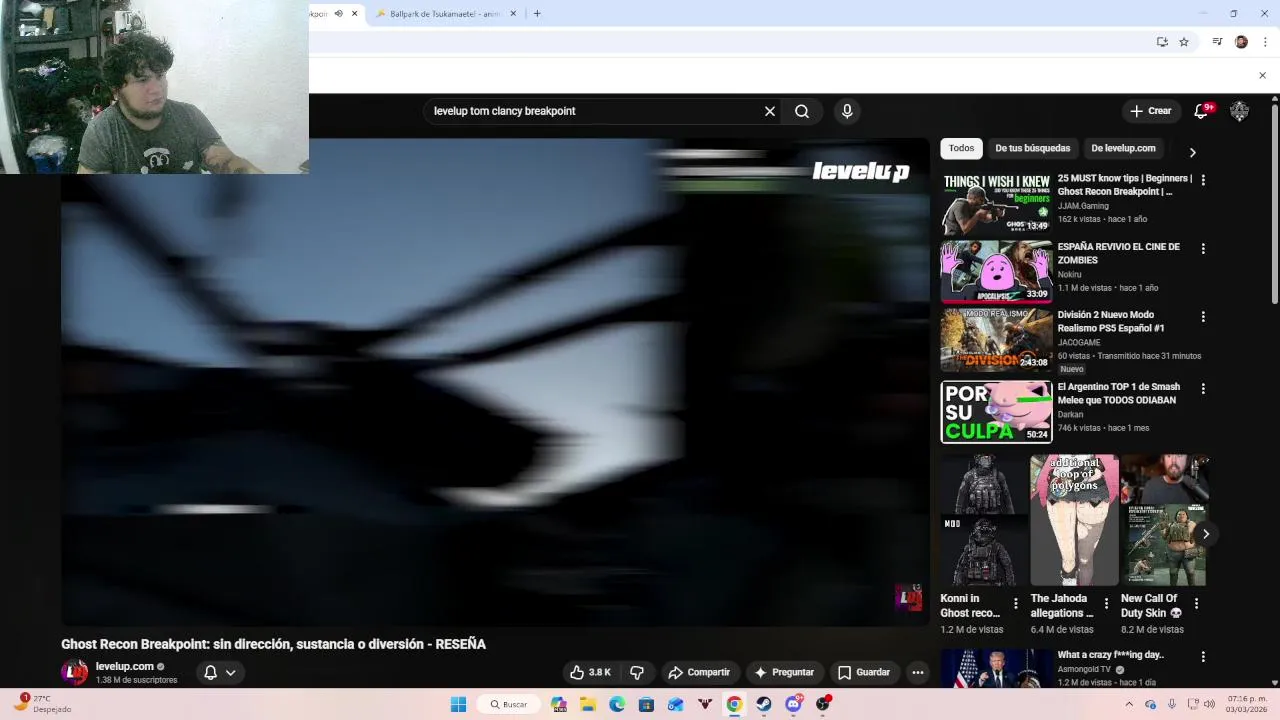This screenshot has height=720, width=1280.
Task: Open options for The Jahoda allegations short
Action: tap(1106, 604)
